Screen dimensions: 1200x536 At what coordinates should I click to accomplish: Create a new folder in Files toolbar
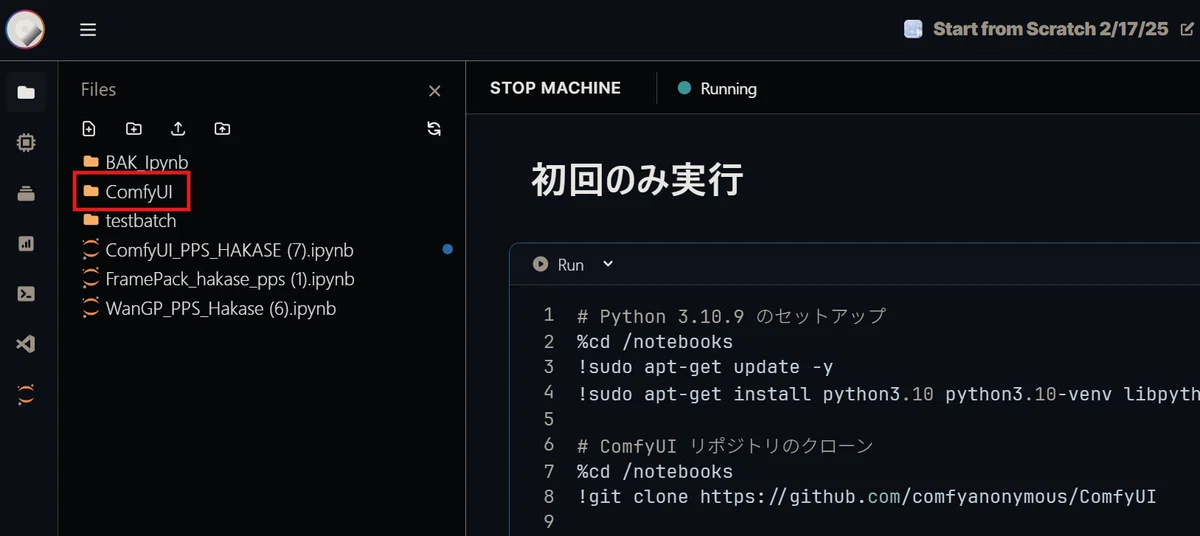[134, 129]
